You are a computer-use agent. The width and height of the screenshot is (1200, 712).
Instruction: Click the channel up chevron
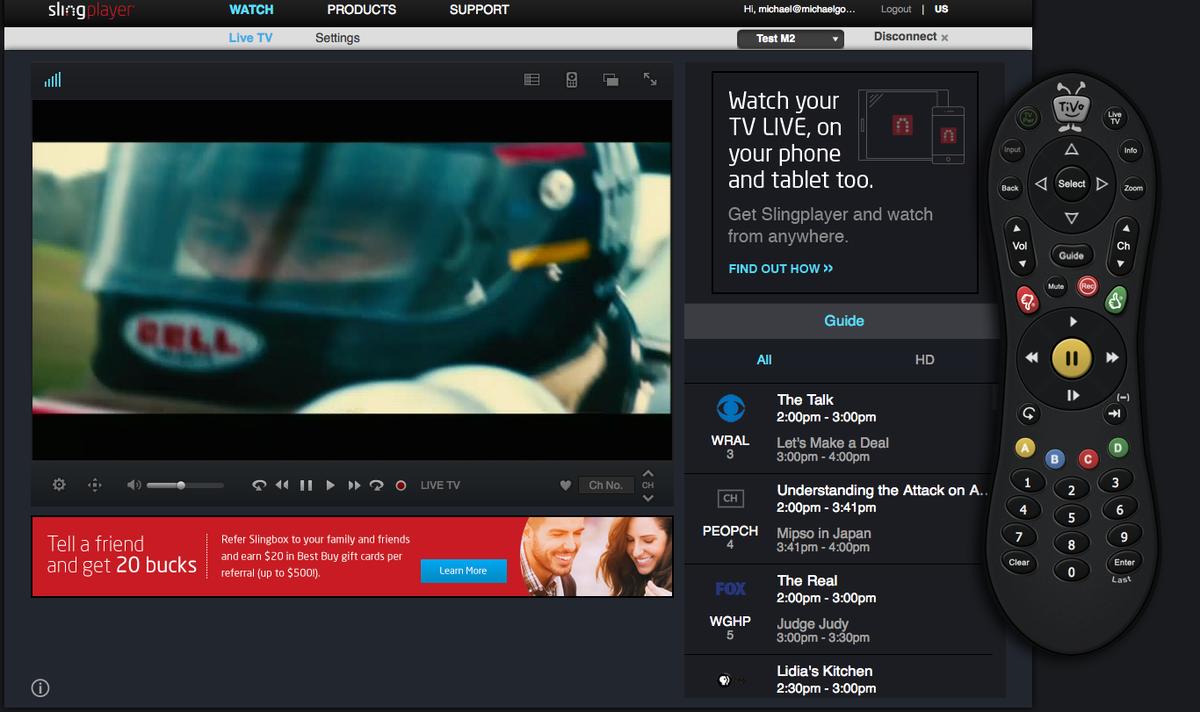coord(648,474)
